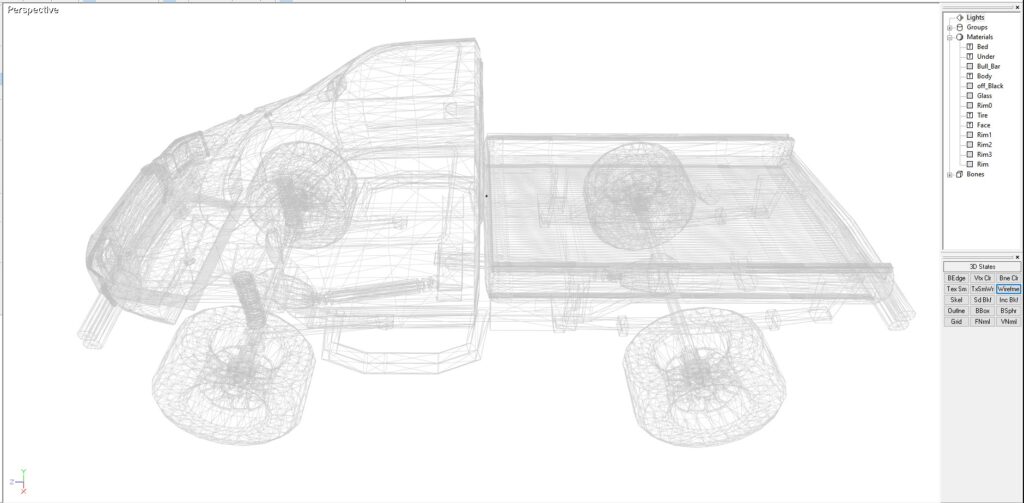Viewport: 1024px width, 503px height.
Task: Click the Bed material texture icon
Action: [x=969, y=47]
